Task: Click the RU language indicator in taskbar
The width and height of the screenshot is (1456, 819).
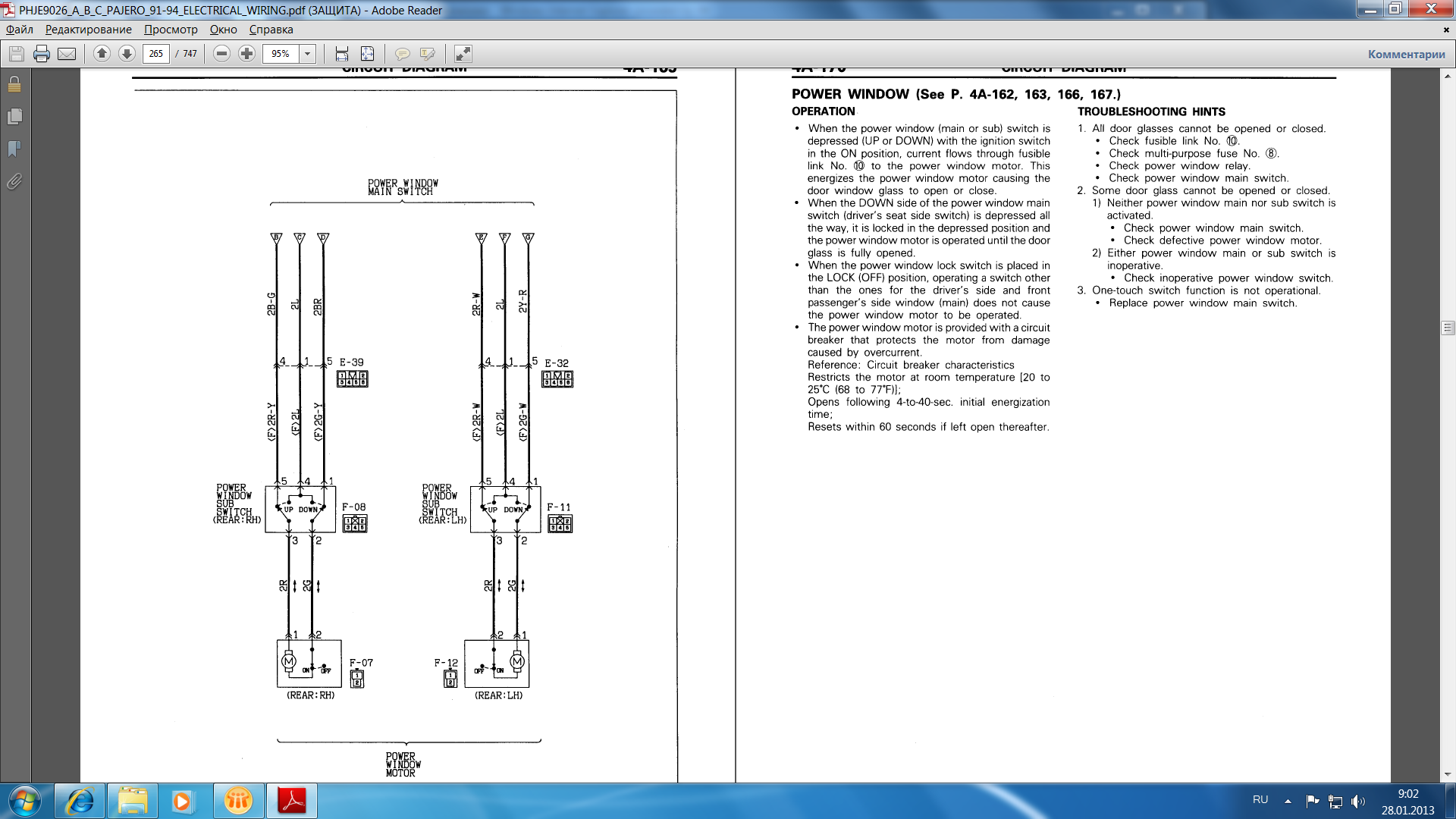Action: (x=1260, y=800)
